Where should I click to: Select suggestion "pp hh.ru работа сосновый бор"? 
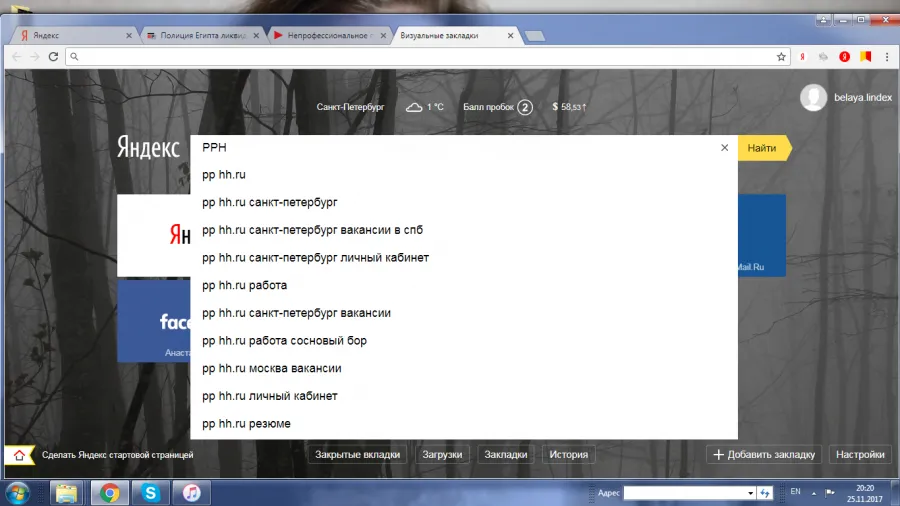tap(464, 341)
